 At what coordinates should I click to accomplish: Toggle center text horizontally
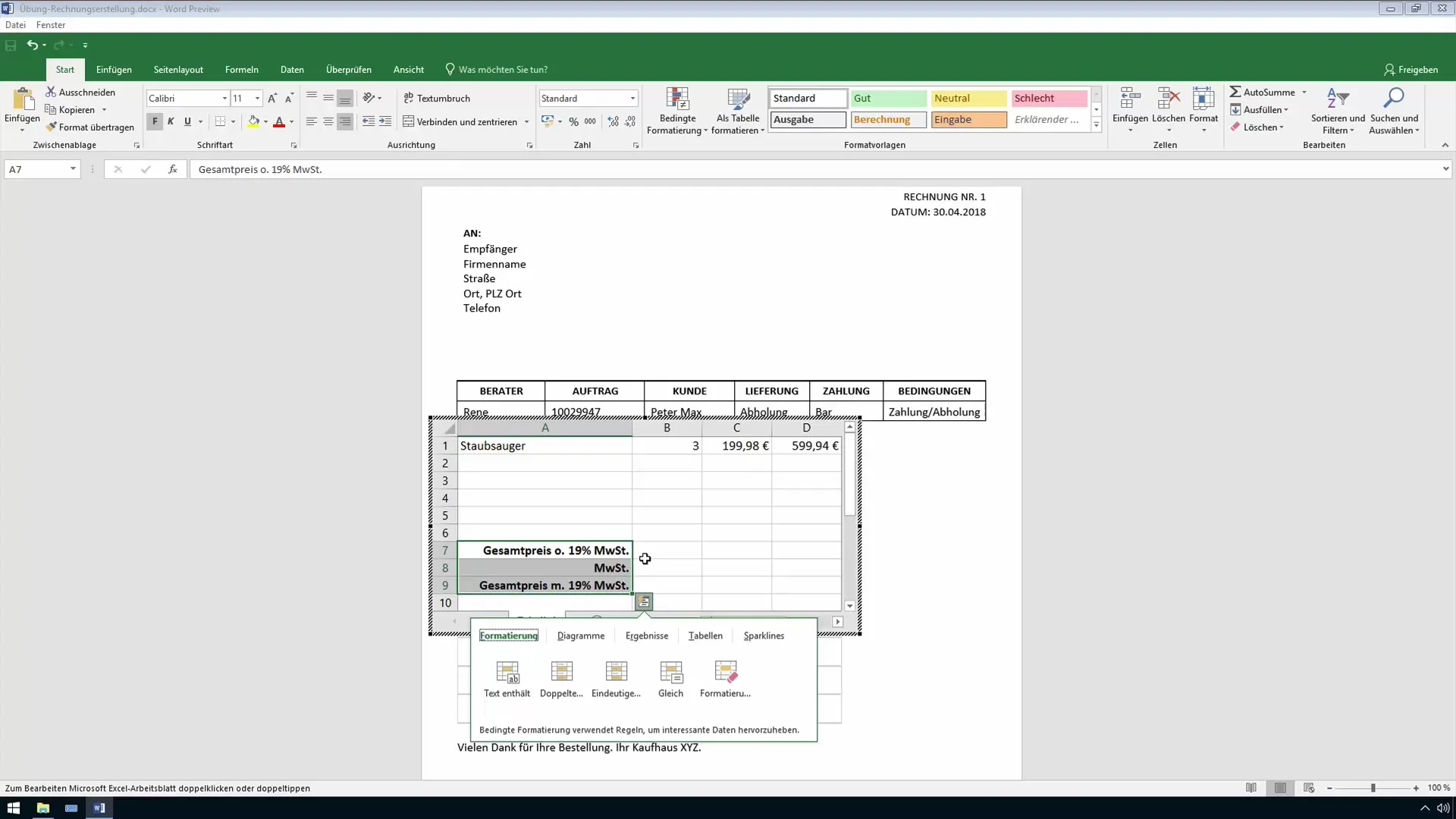click(328, 121)
